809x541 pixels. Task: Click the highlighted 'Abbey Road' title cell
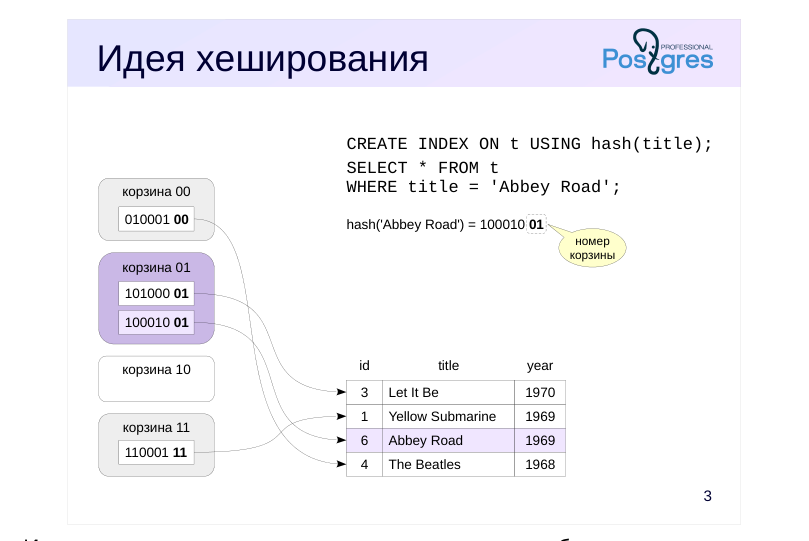[x=448, y=440]
